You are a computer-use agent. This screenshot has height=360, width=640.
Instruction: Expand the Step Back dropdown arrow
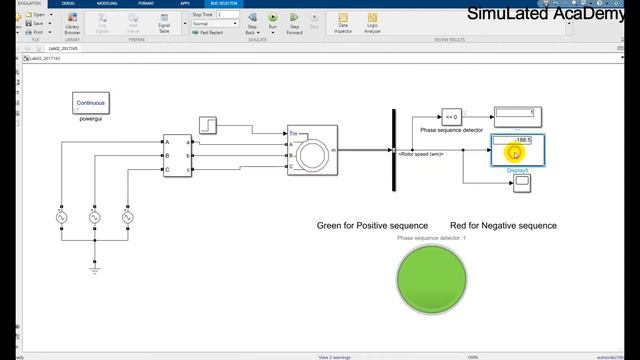tap(258, 33)
